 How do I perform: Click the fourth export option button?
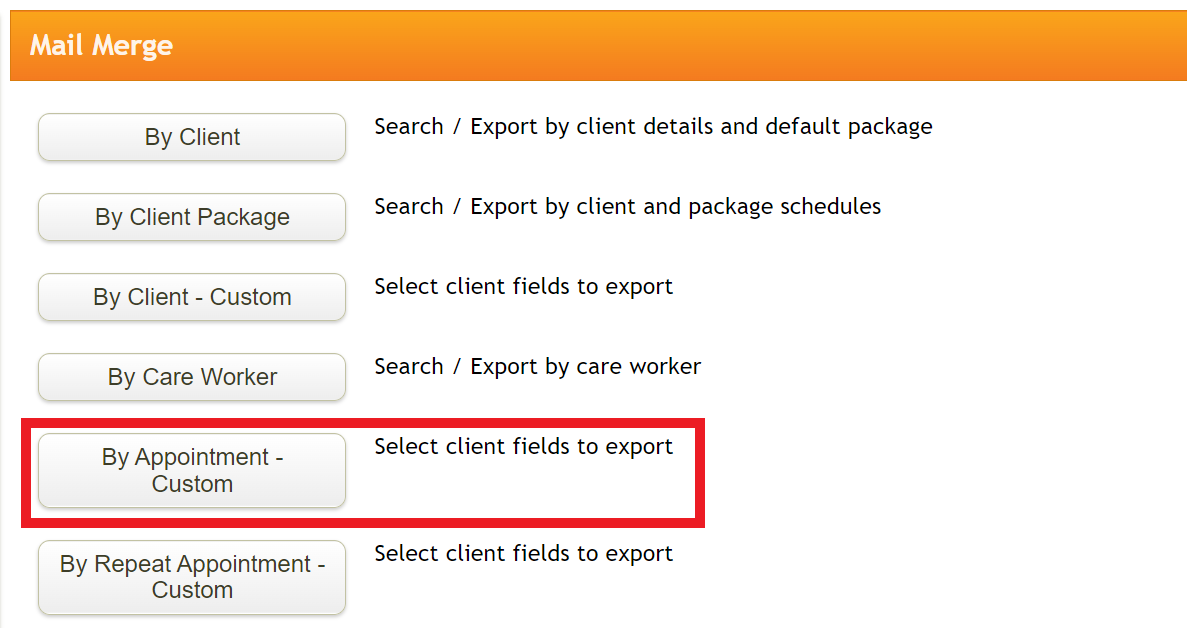tap(191, 377)
